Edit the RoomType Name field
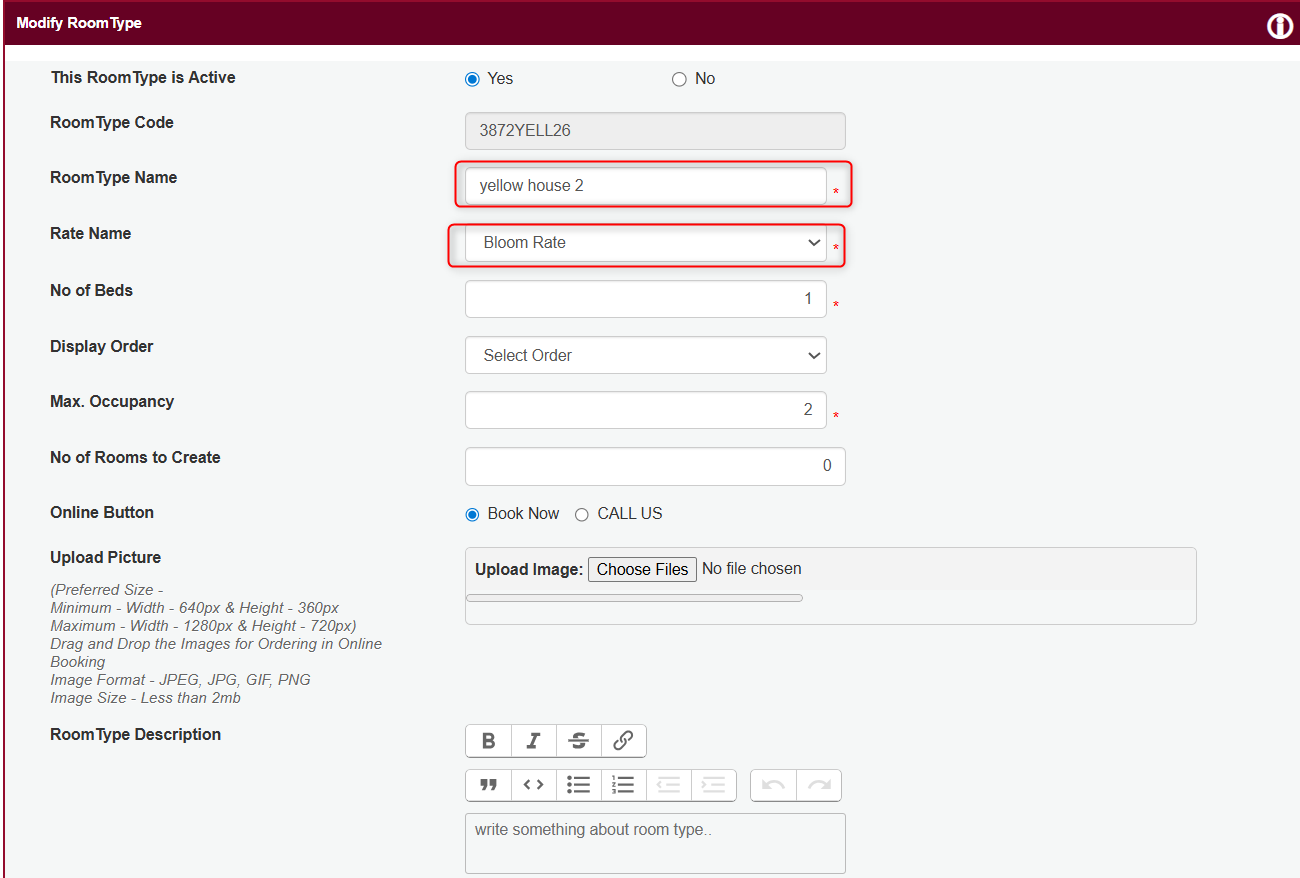 646,186
